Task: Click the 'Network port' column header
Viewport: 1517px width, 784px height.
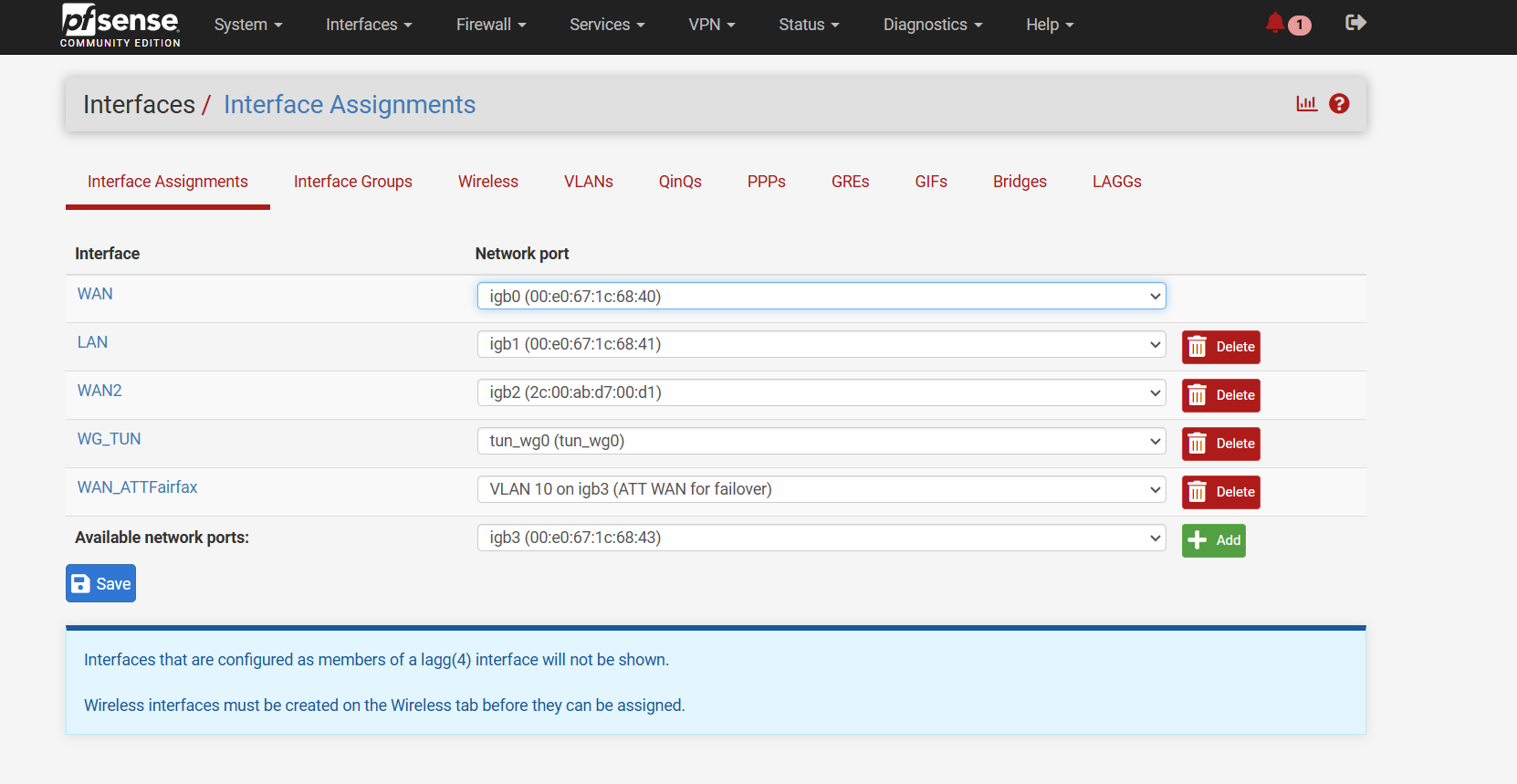Action: (x=522, y=254)
